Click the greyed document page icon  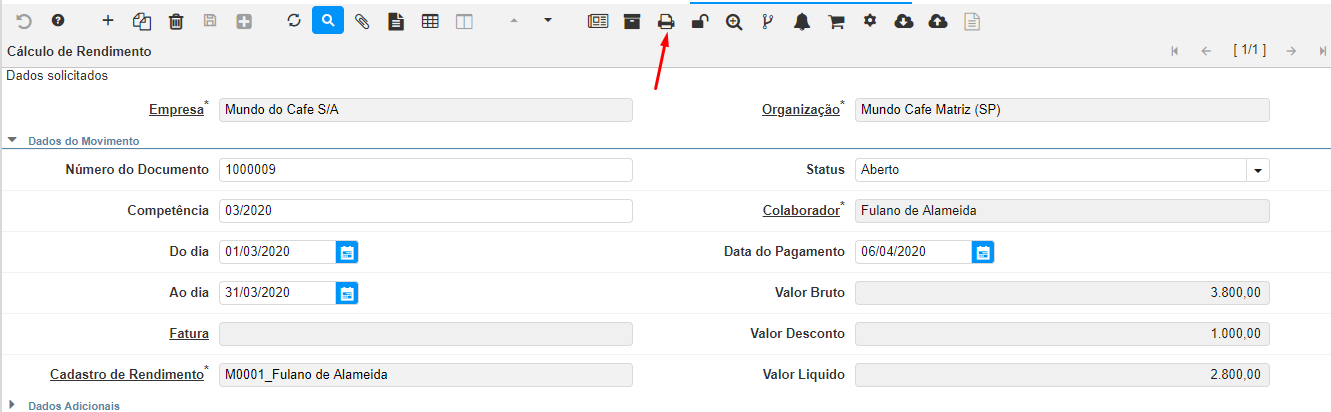point(972,20)
